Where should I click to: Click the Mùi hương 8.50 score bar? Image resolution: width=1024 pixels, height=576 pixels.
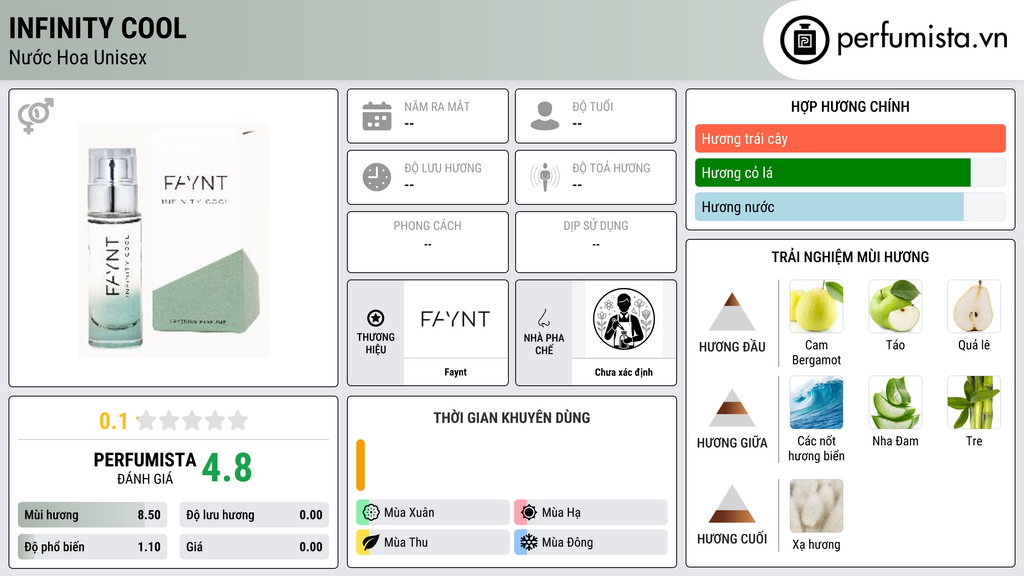(93, 515)
